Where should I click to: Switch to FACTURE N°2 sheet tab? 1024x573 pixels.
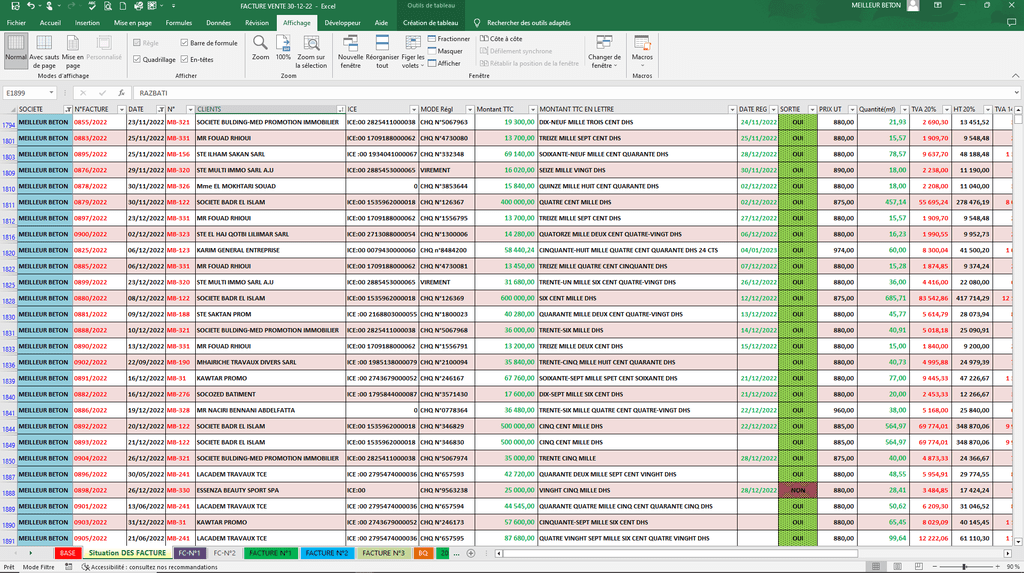tap(327, 553)
